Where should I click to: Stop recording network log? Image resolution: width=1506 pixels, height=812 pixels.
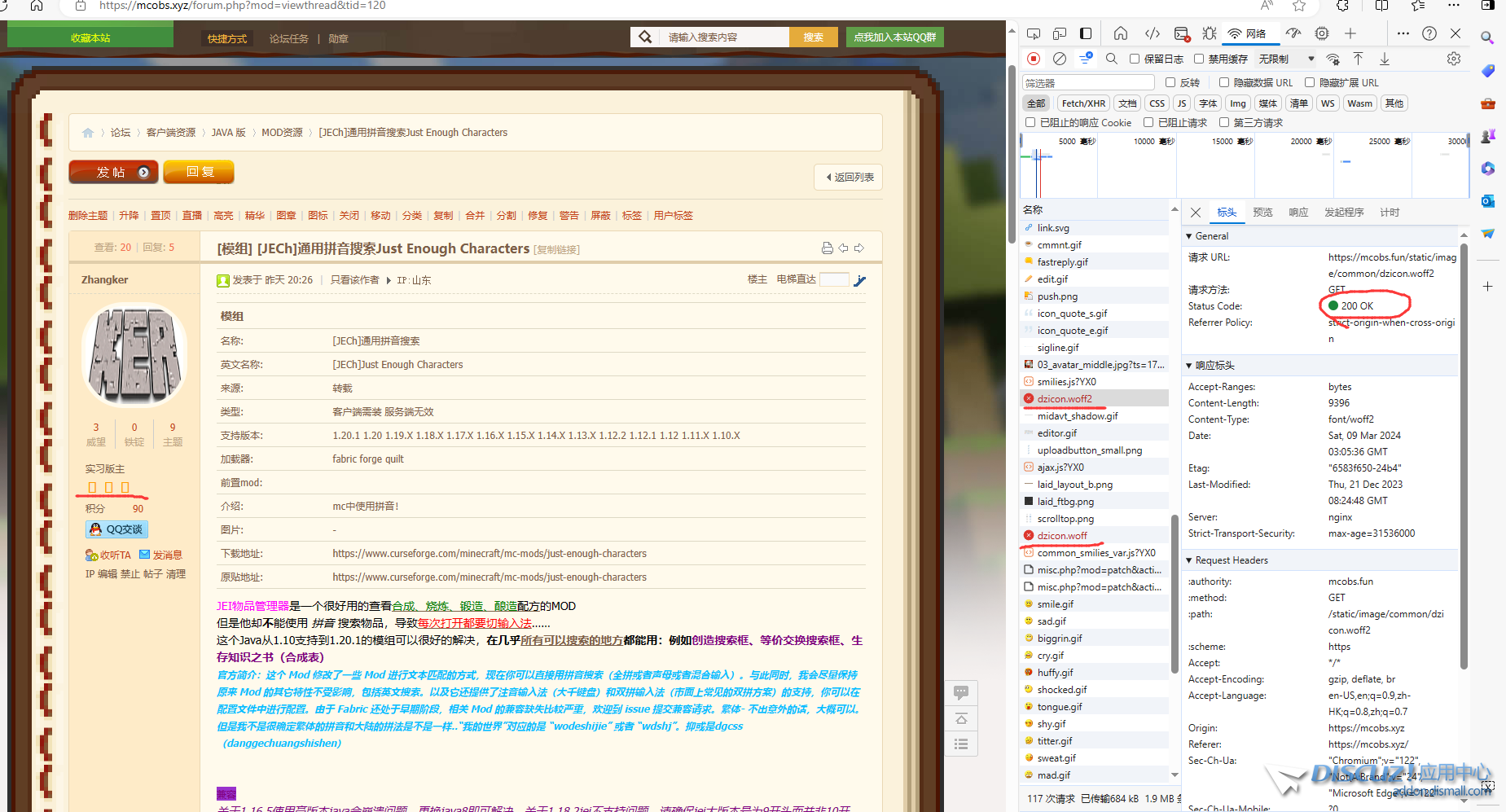point(1034,59)
